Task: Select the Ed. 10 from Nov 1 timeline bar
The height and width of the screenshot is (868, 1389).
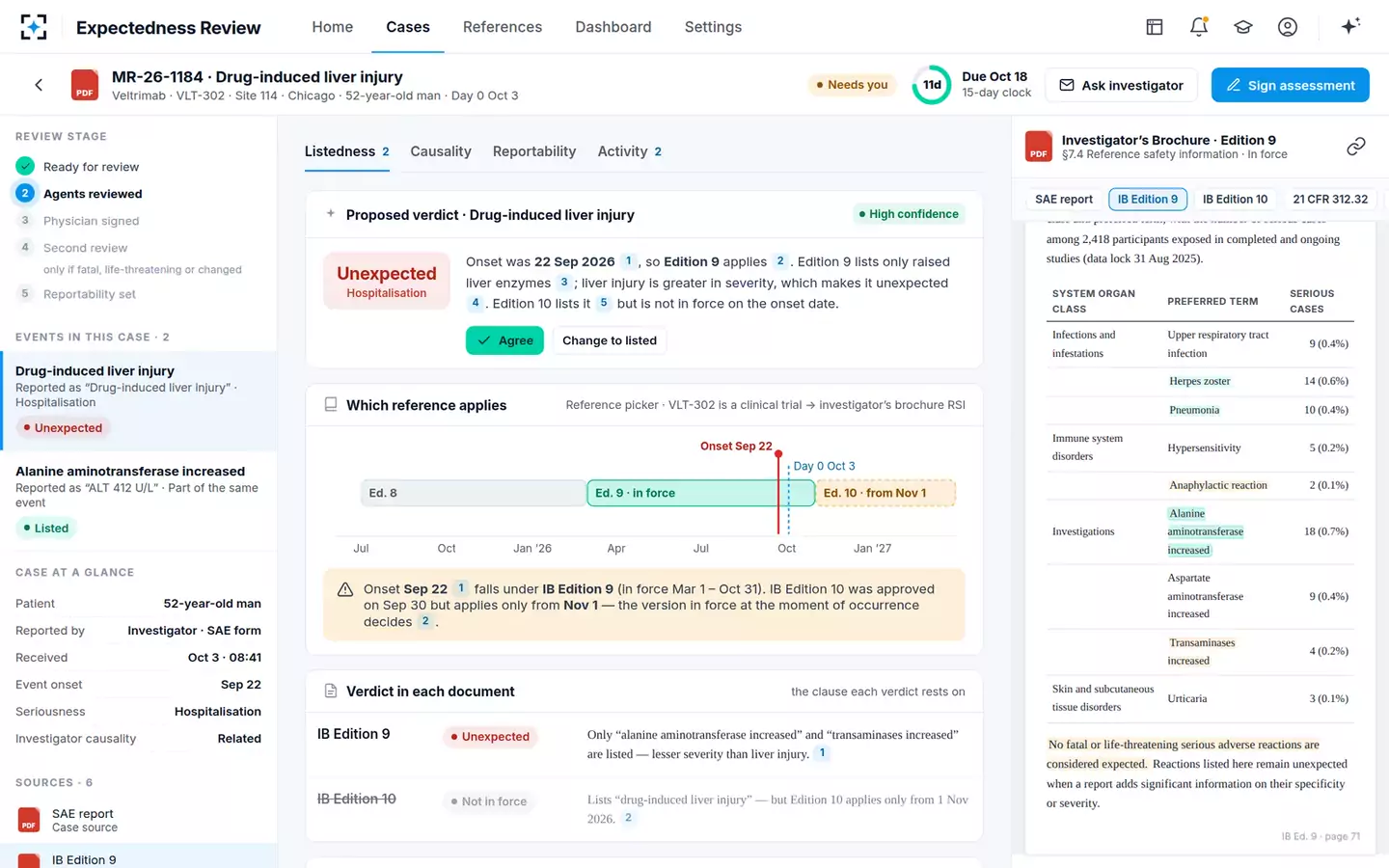Action: [885, 493]
